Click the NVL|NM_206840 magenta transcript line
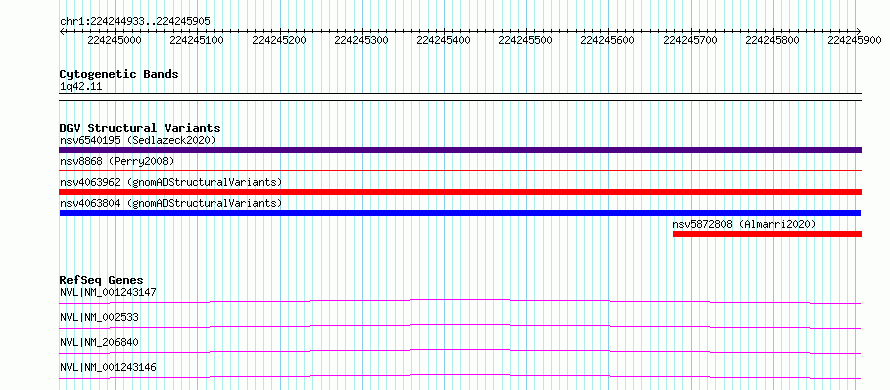Viewport: 890px width, 390px height. (460, 351)
